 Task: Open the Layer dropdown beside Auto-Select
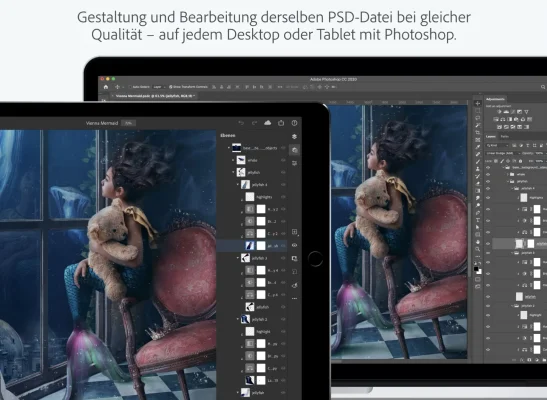coord(159,87)
